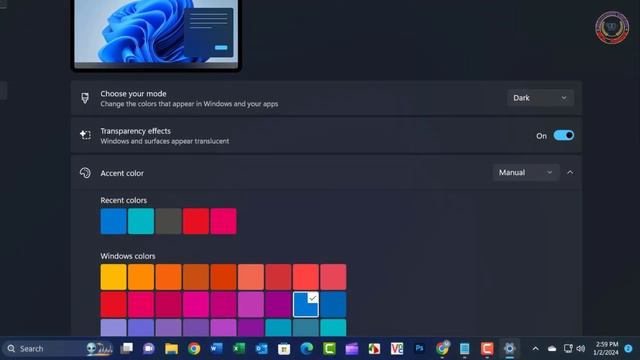Launch Outlook from the taskbar
This screenshot has width=640, height=360.
pos(261,349)
